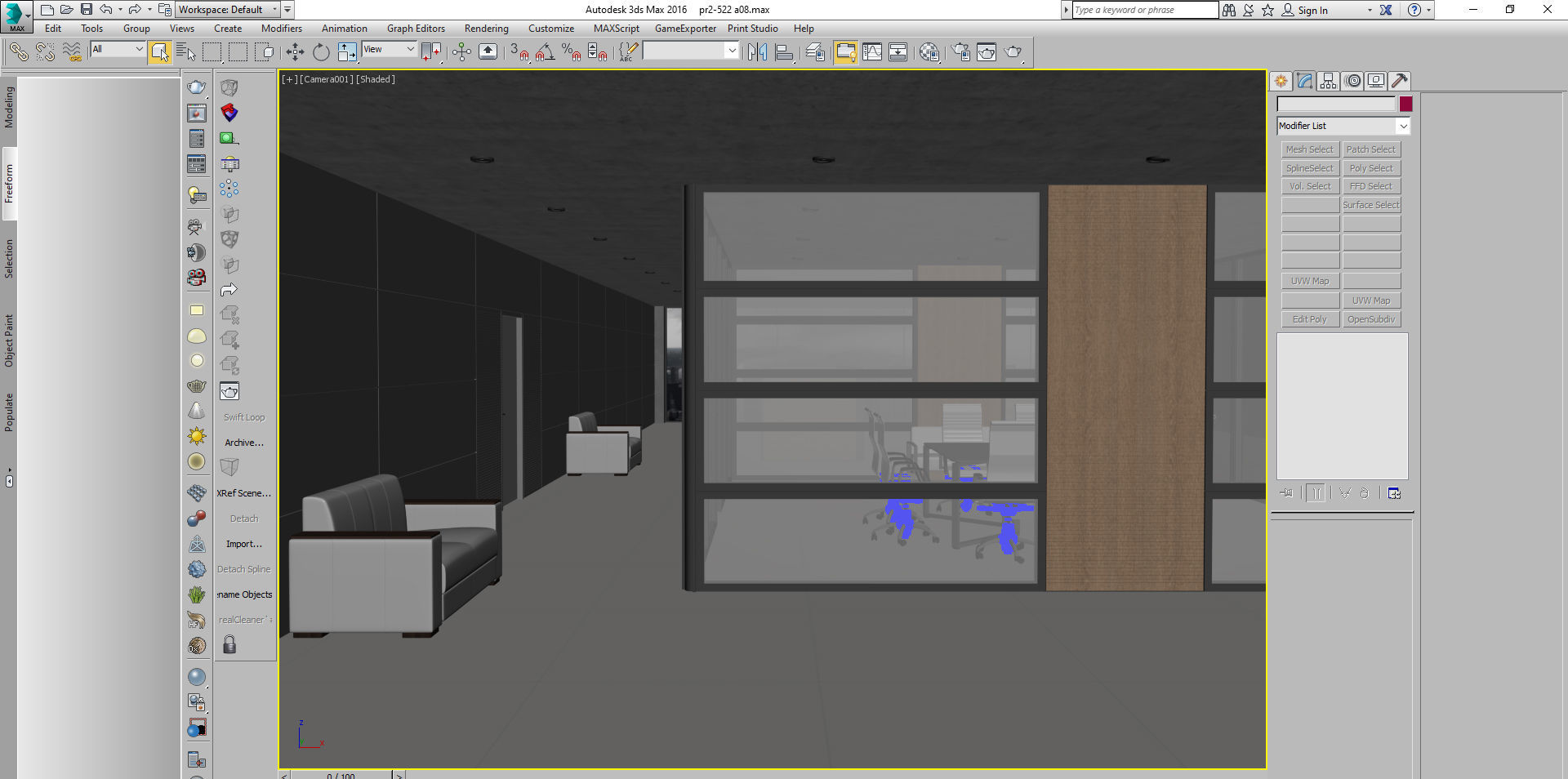
Task: Open the Rendering menu
Action: pyautogui.click(x=486, y=29)
